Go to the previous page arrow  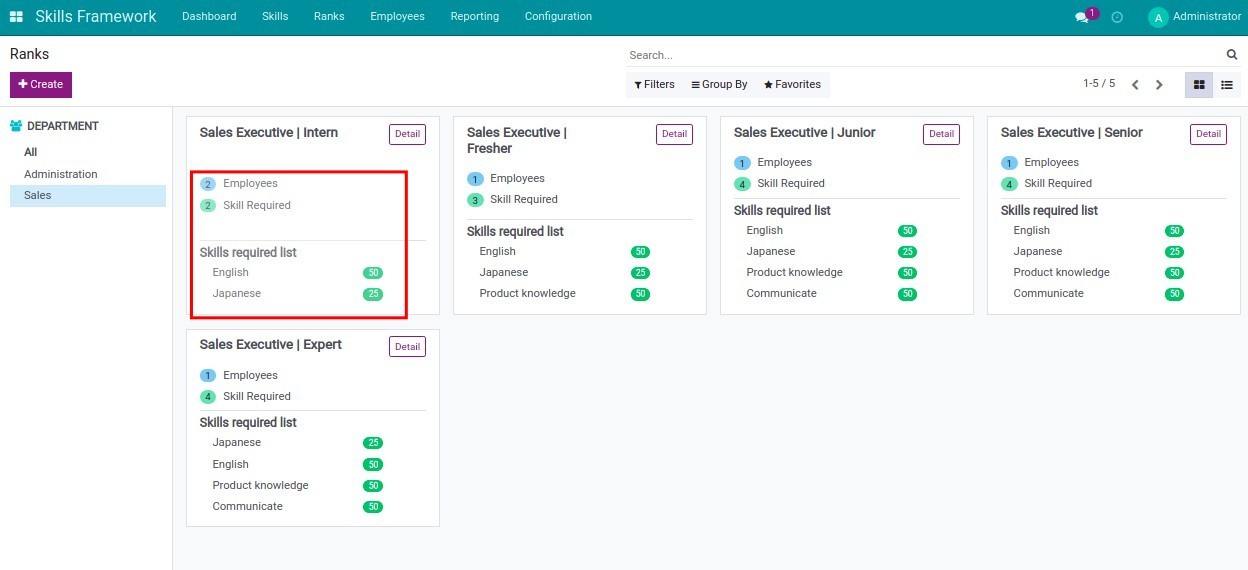click(x=1135, y=85)
